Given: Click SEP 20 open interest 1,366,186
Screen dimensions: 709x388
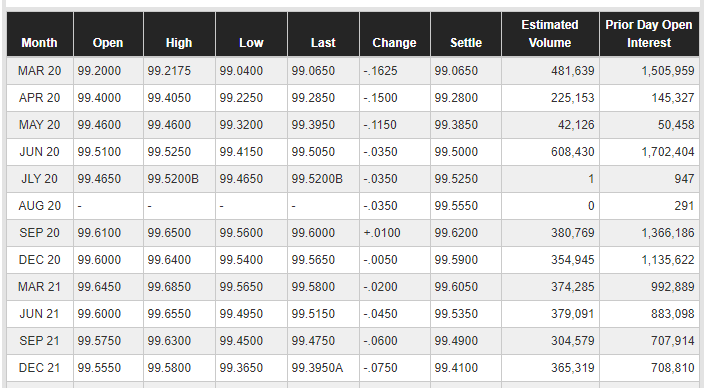Looking at the screenshot, I should point(668,233).
